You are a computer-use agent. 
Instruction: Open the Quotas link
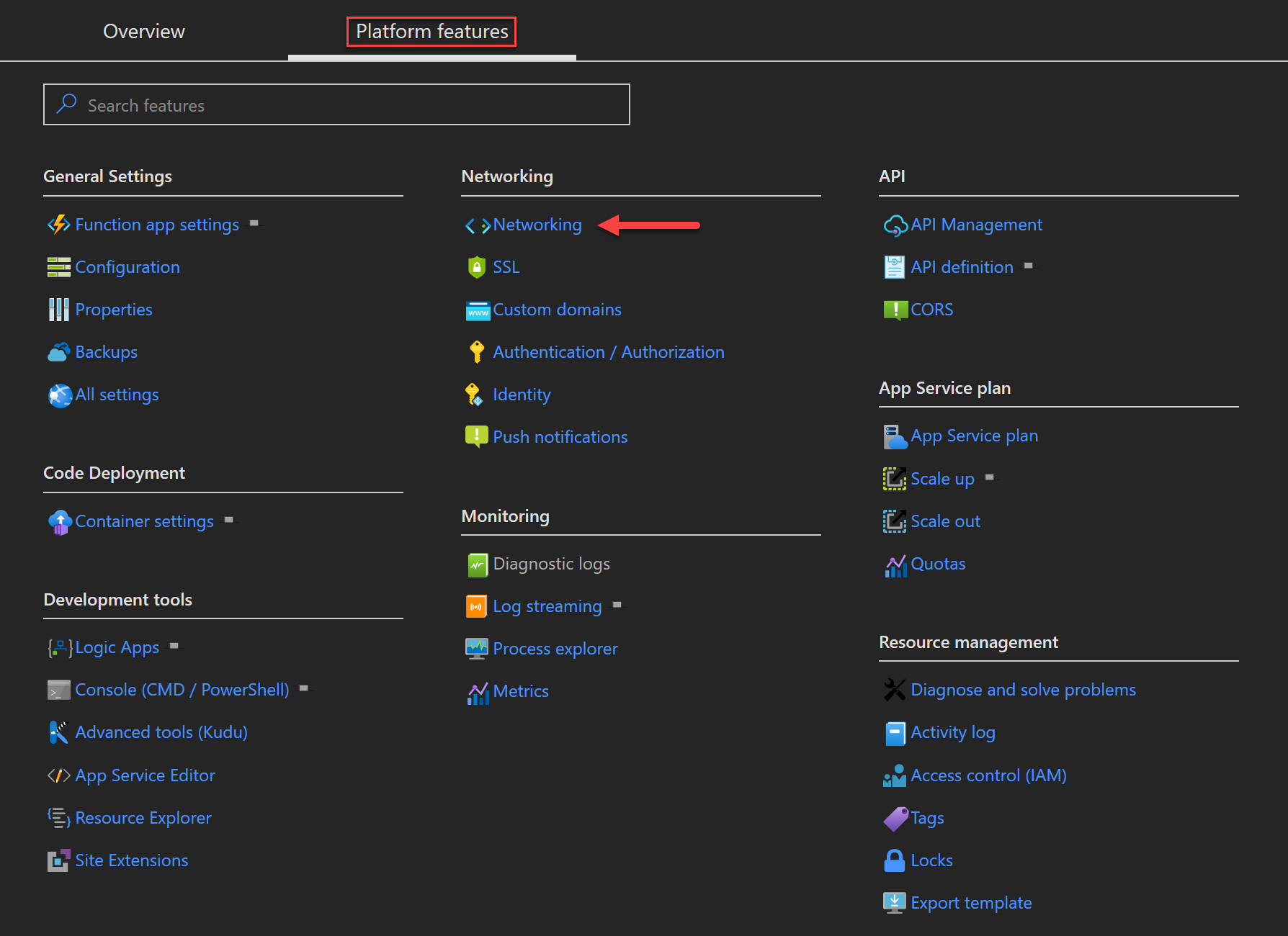click(939, 564)
